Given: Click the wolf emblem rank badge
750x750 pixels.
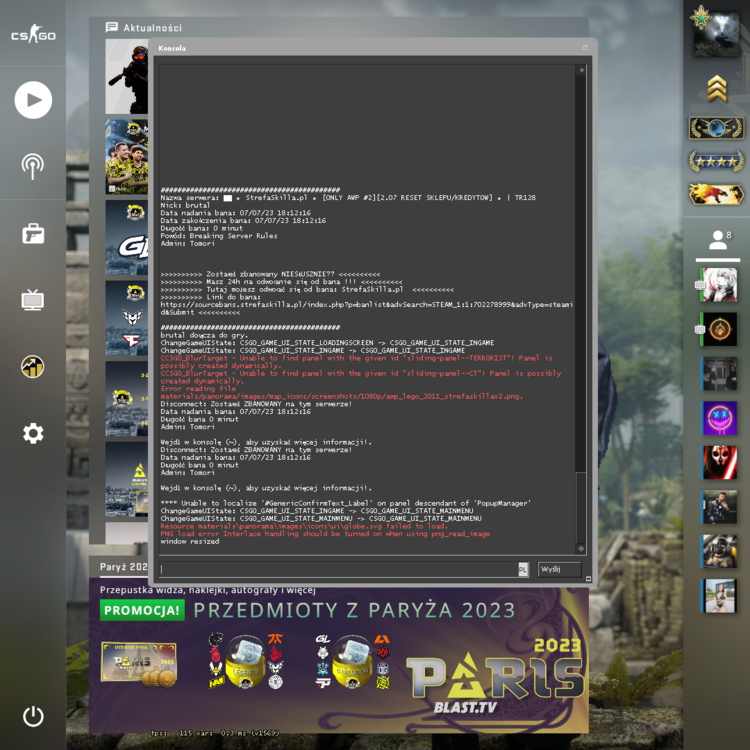Looking at the screenshot, I should [x=716, y=194].
